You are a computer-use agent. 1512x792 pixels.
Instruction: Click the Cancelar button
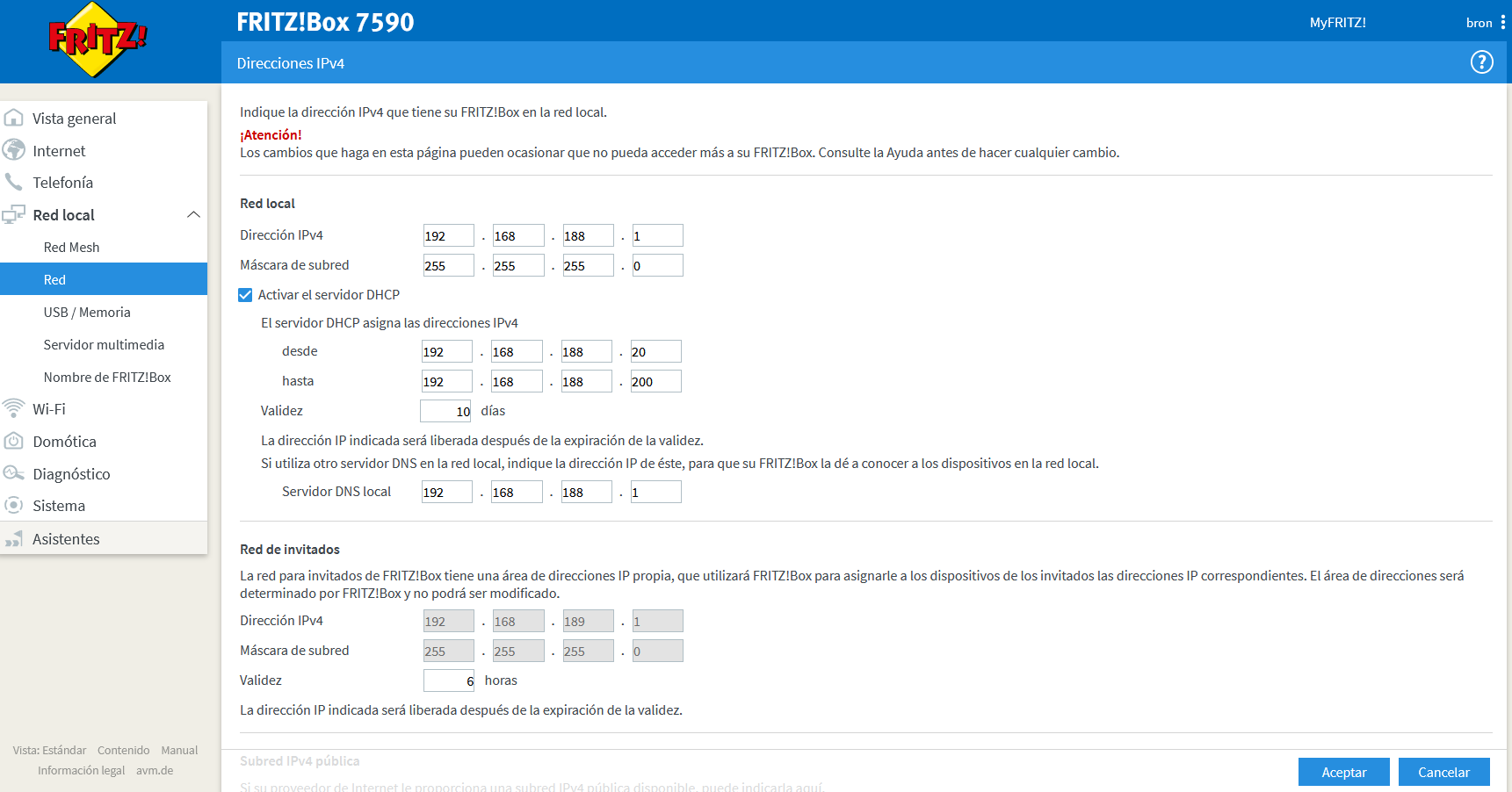tap(1444, 772)
